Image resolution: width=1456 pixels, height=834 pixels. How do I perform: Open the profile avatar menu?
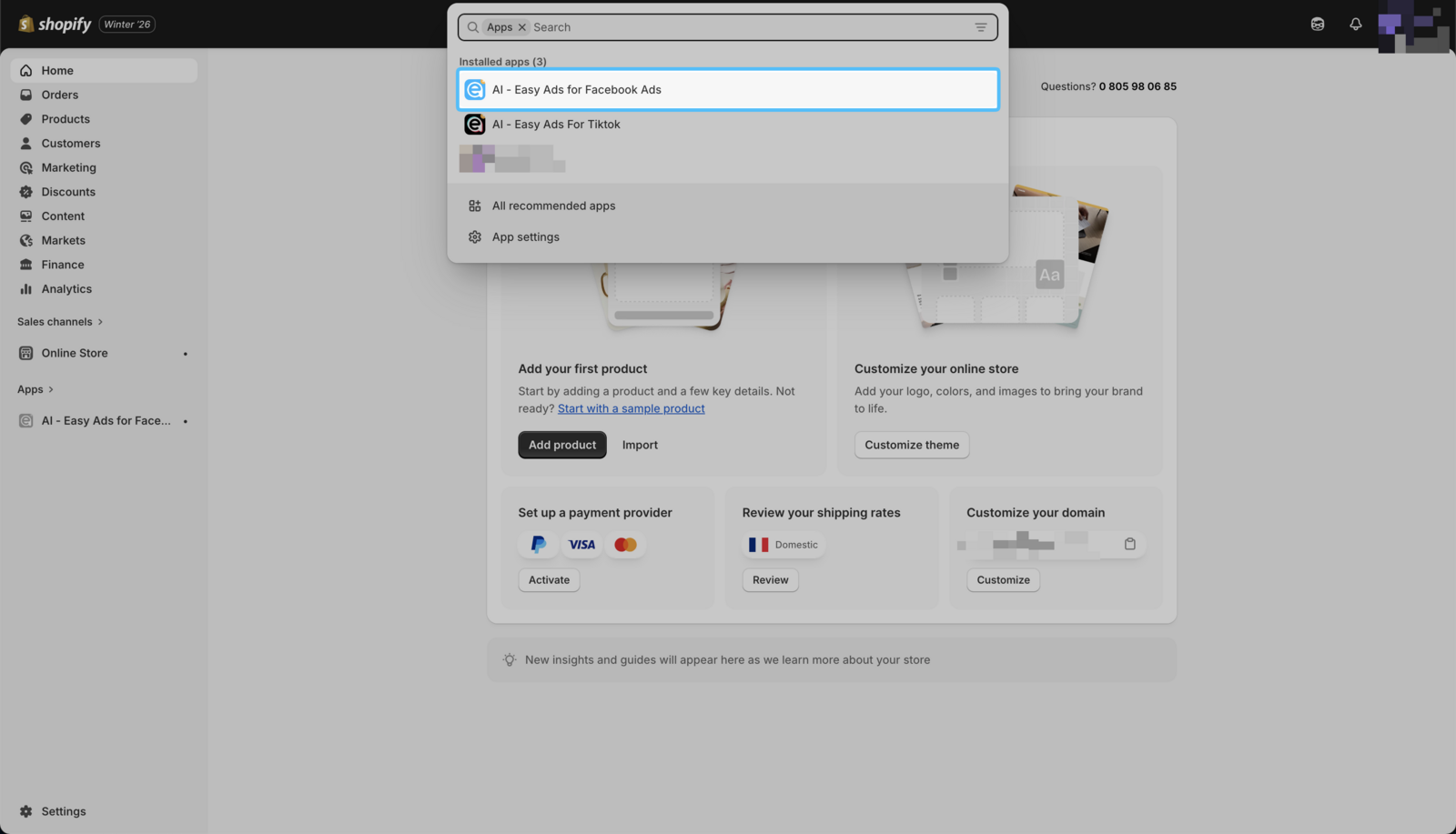1412,25
